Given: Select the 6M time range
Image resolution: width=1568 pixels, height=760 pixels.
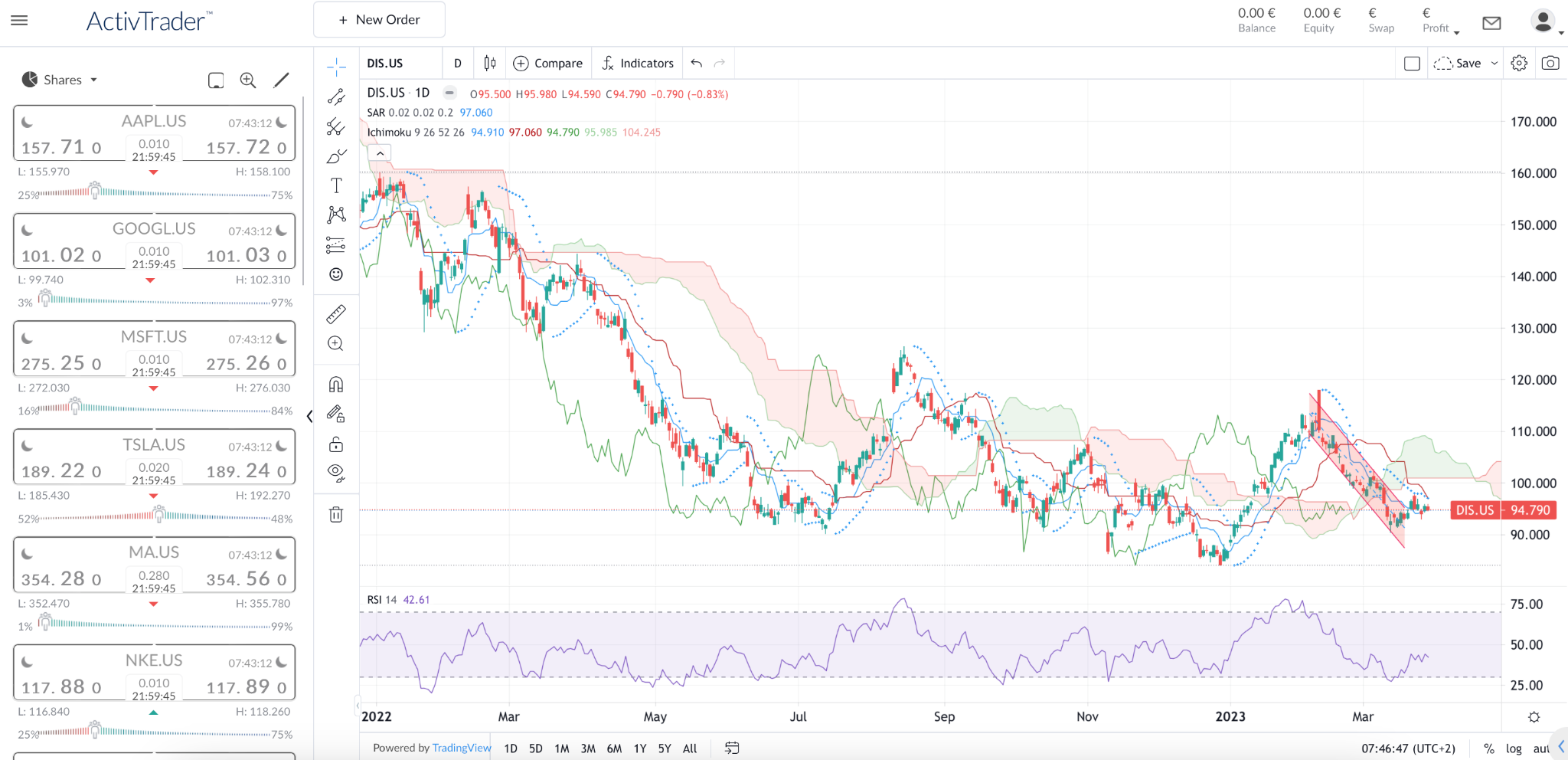Looking at the screenshot, I should (x=614, y=749).
